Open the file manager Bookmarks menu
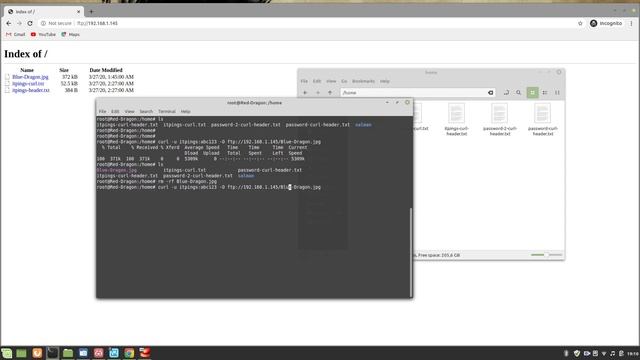Viewport: 640px width, 360px height. point(363,81)
